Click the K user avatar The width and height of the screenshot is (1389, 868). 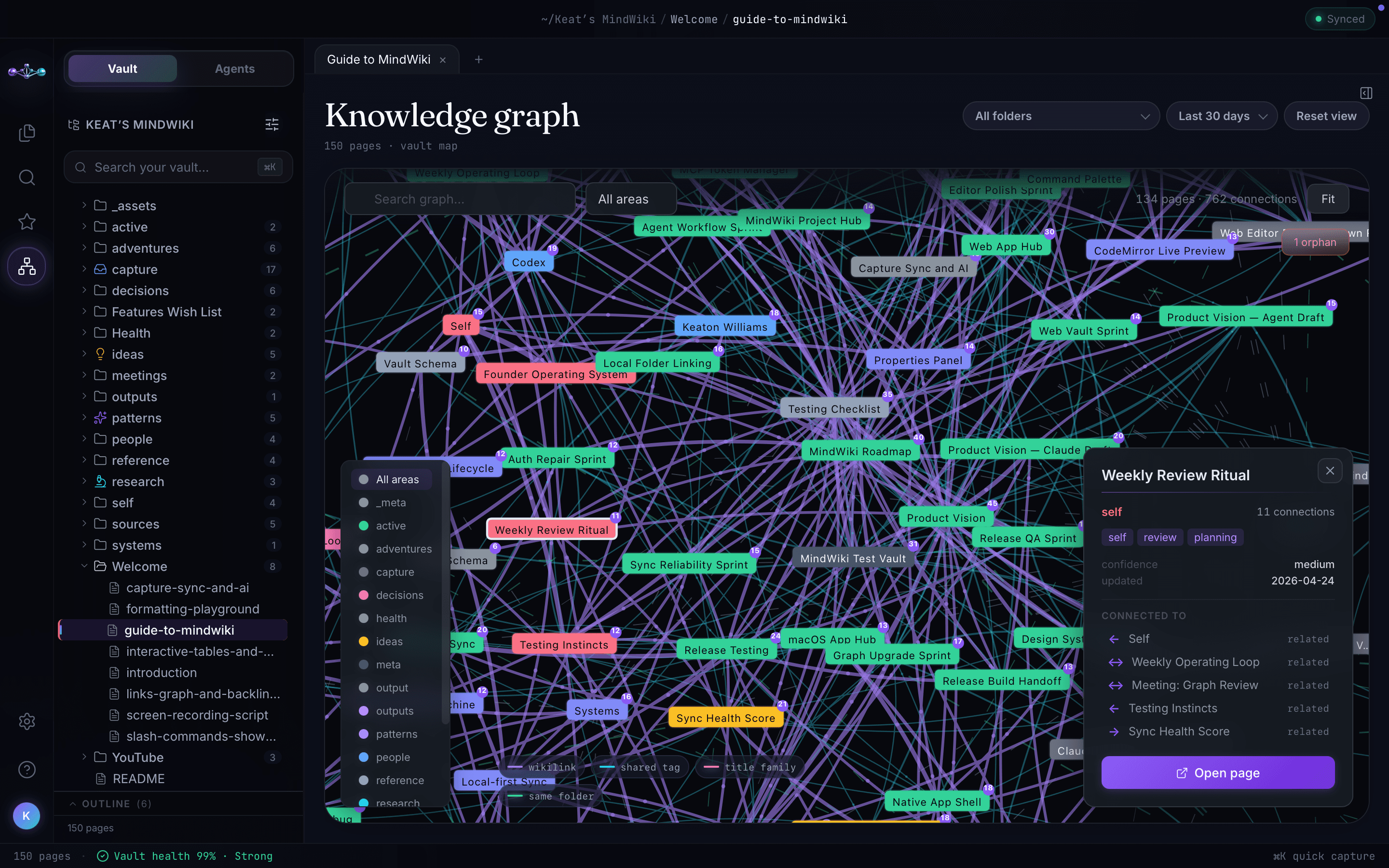pyautogui.click(x=27, y=816)
